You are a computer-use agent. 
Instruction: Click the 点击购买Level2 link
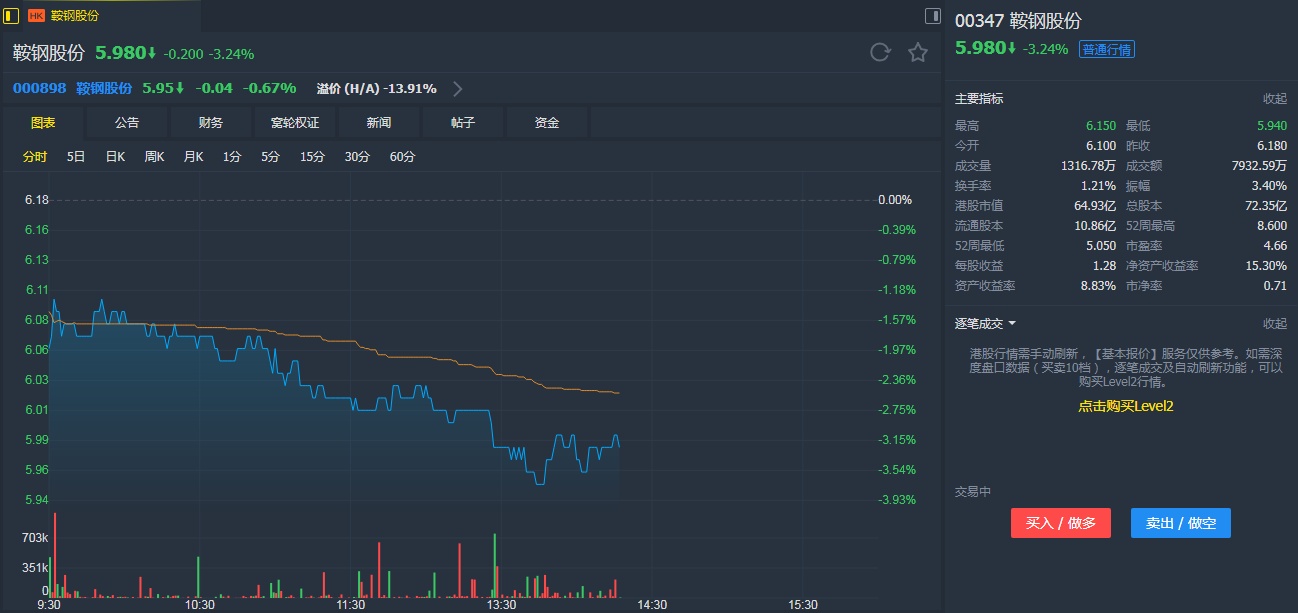pos(1125,406)
